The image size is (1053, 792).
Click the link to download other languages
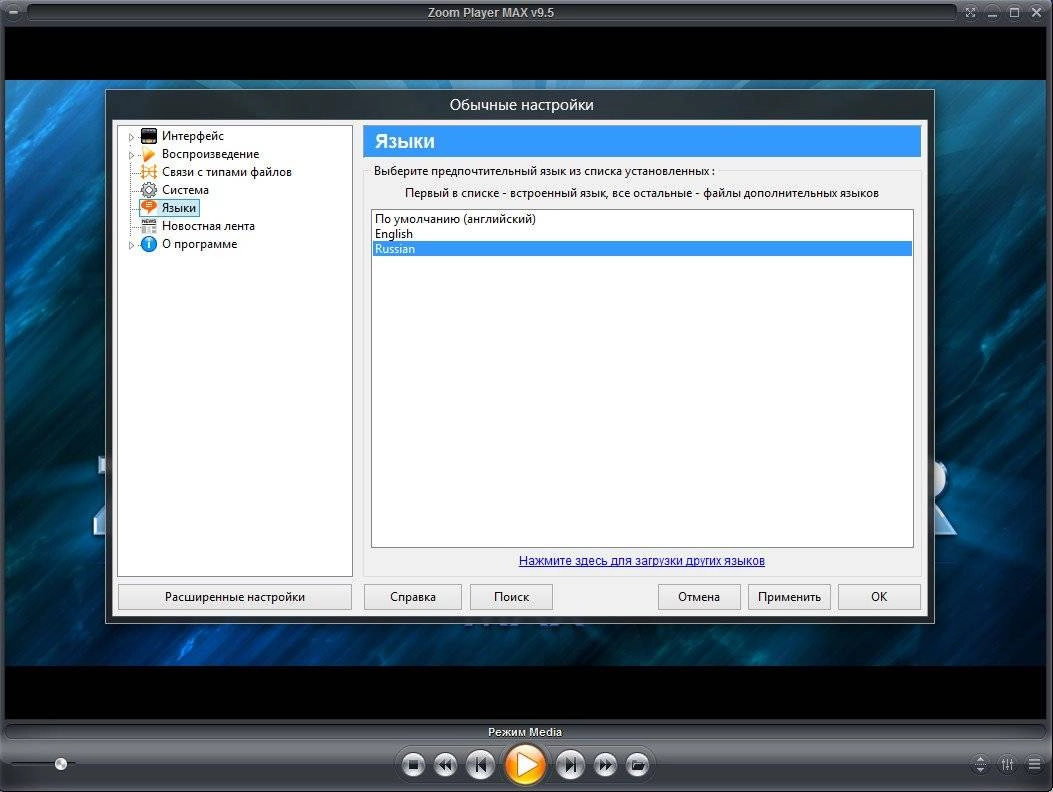641,560
